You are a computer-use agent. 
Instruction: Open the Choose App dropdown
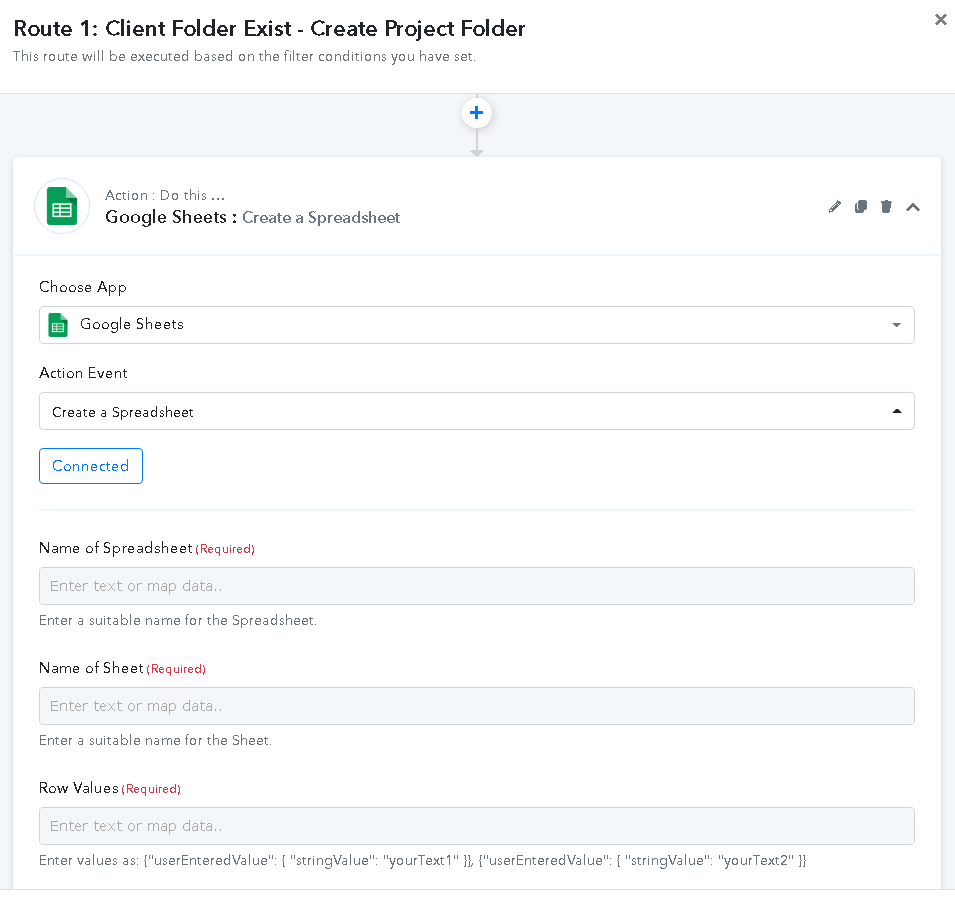click(x=476, y=325)
